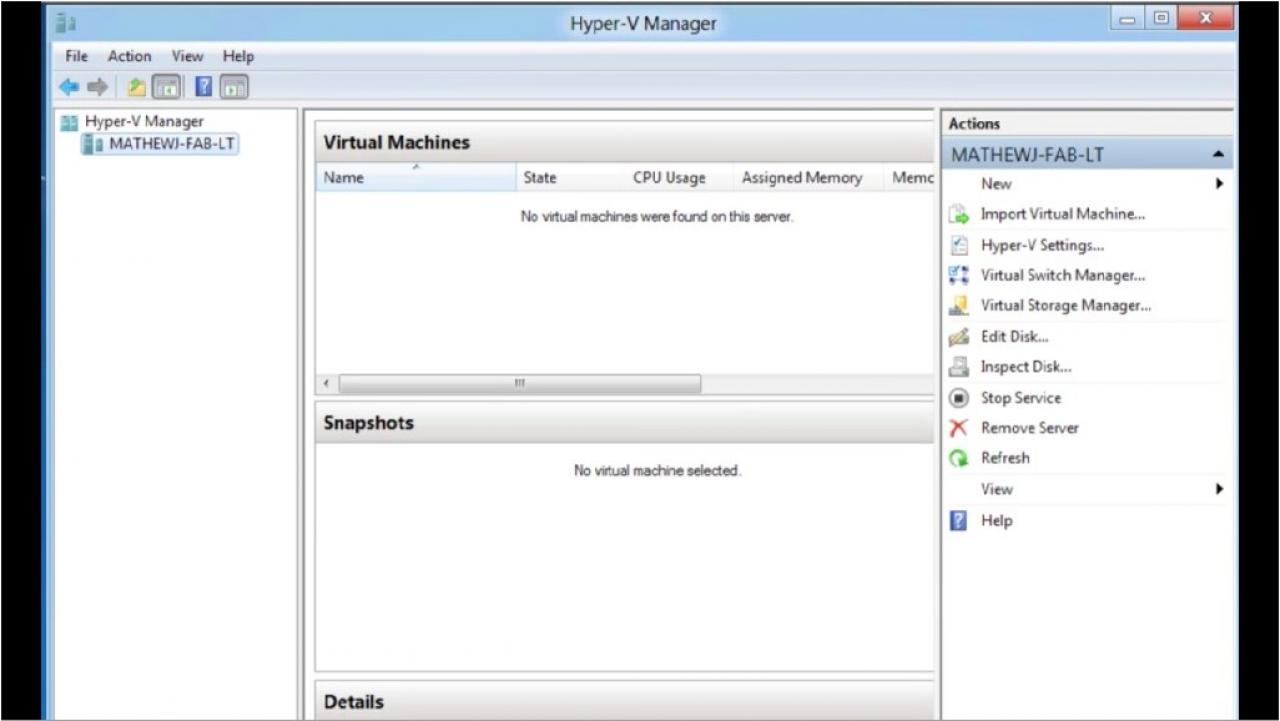The height and width of the screenshot is (721, 1280).
Task: Refresh the server view
Action: pos(1004,458)
